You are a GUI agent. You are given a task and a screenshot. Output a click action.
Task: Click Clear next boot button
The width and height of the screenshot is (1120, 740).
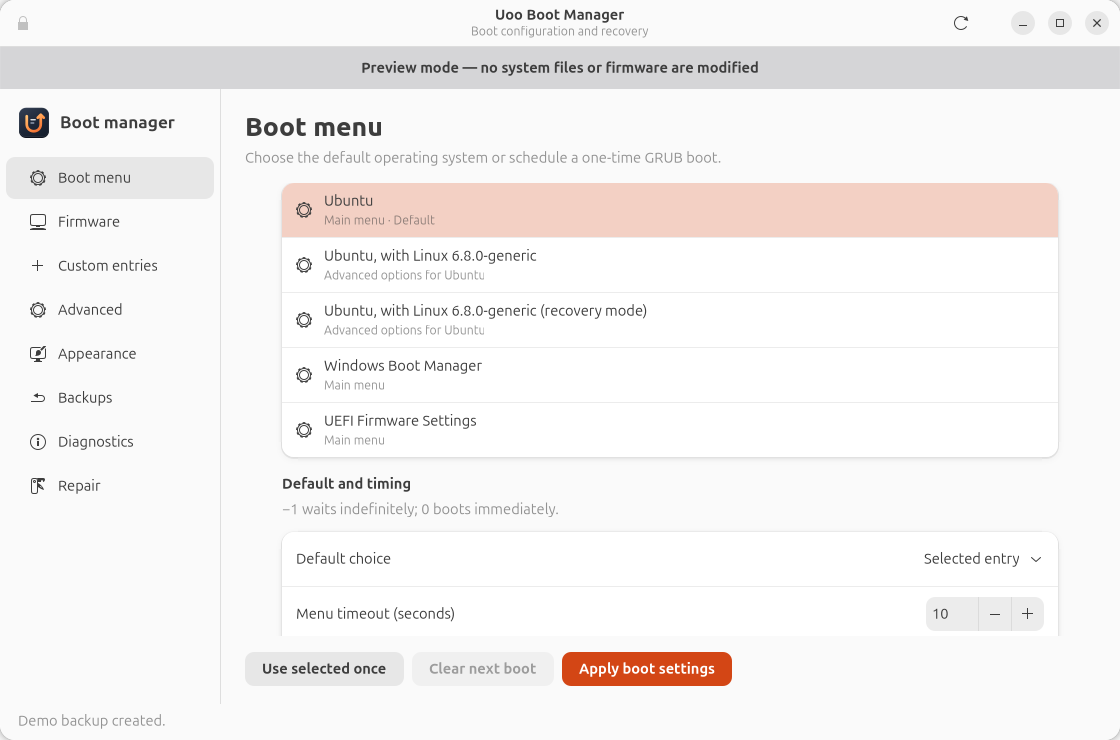tap(483, 669)
